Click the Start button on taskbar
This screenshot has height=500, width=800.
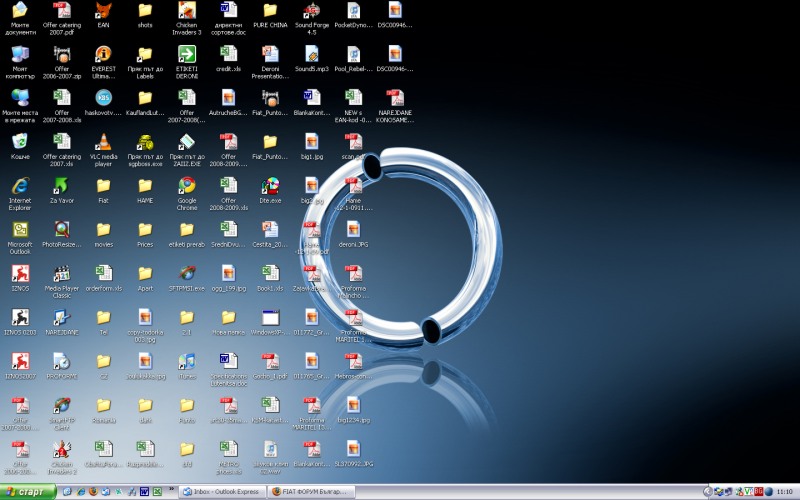[26, 492]
